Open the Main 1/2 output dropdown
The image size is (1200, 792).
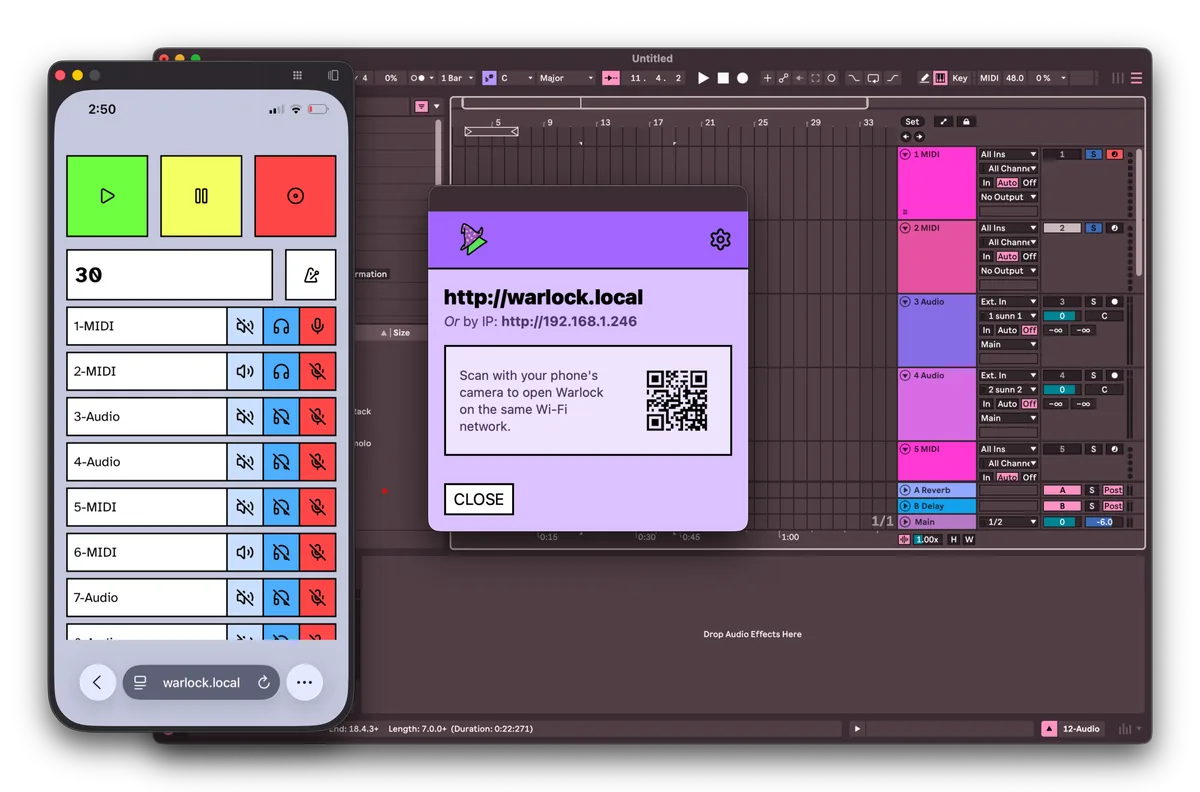1008,522
